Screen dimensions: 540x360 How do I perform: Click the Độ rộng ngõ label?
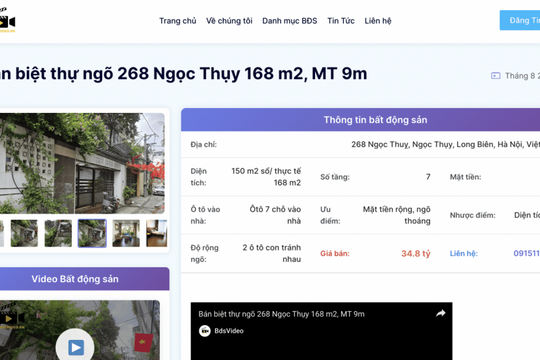(x=205, y=253)
